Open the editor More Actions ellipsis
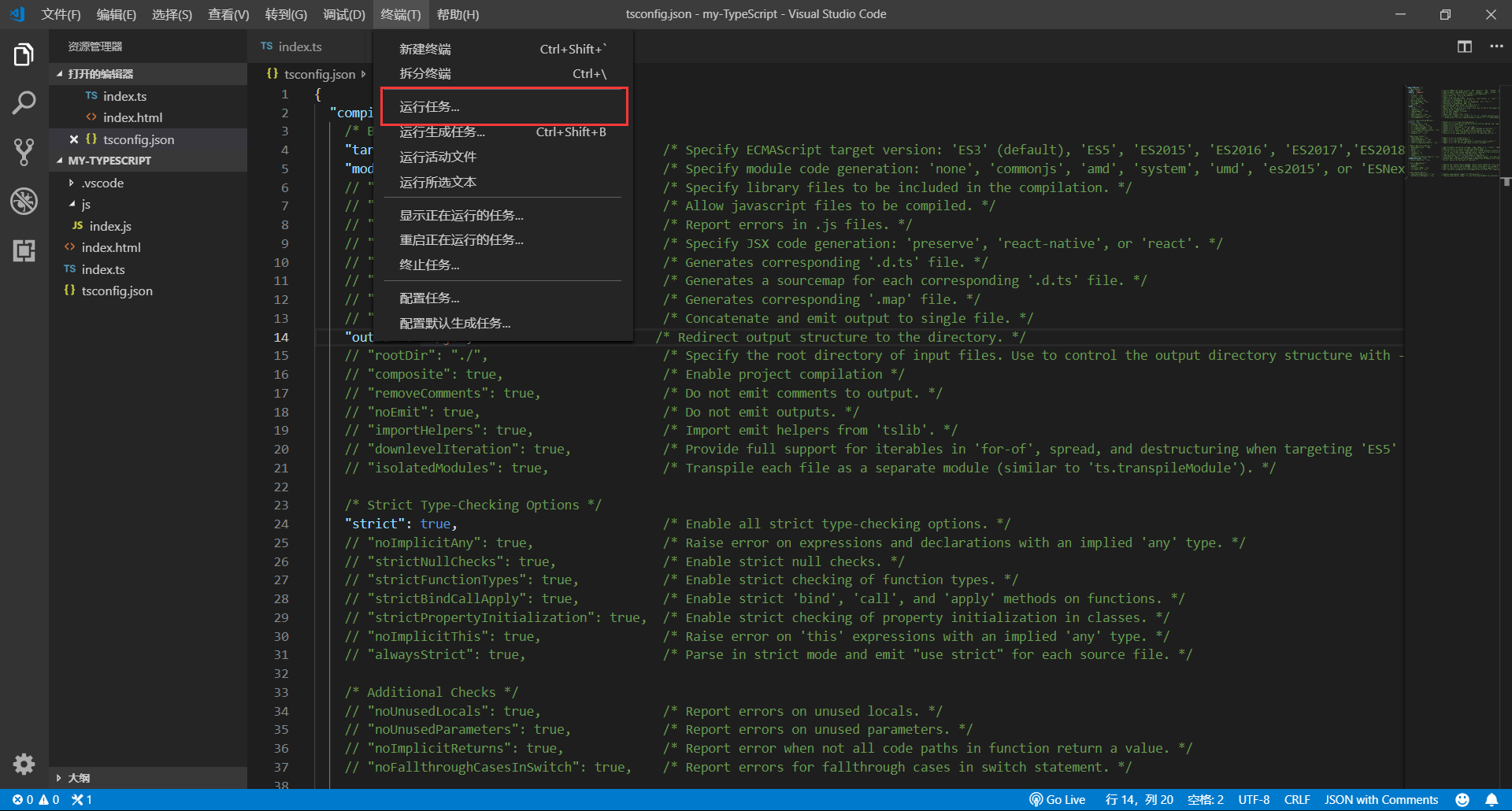Image resolution: width=1512 pixels, height=811 pixels. point(1496,46)
